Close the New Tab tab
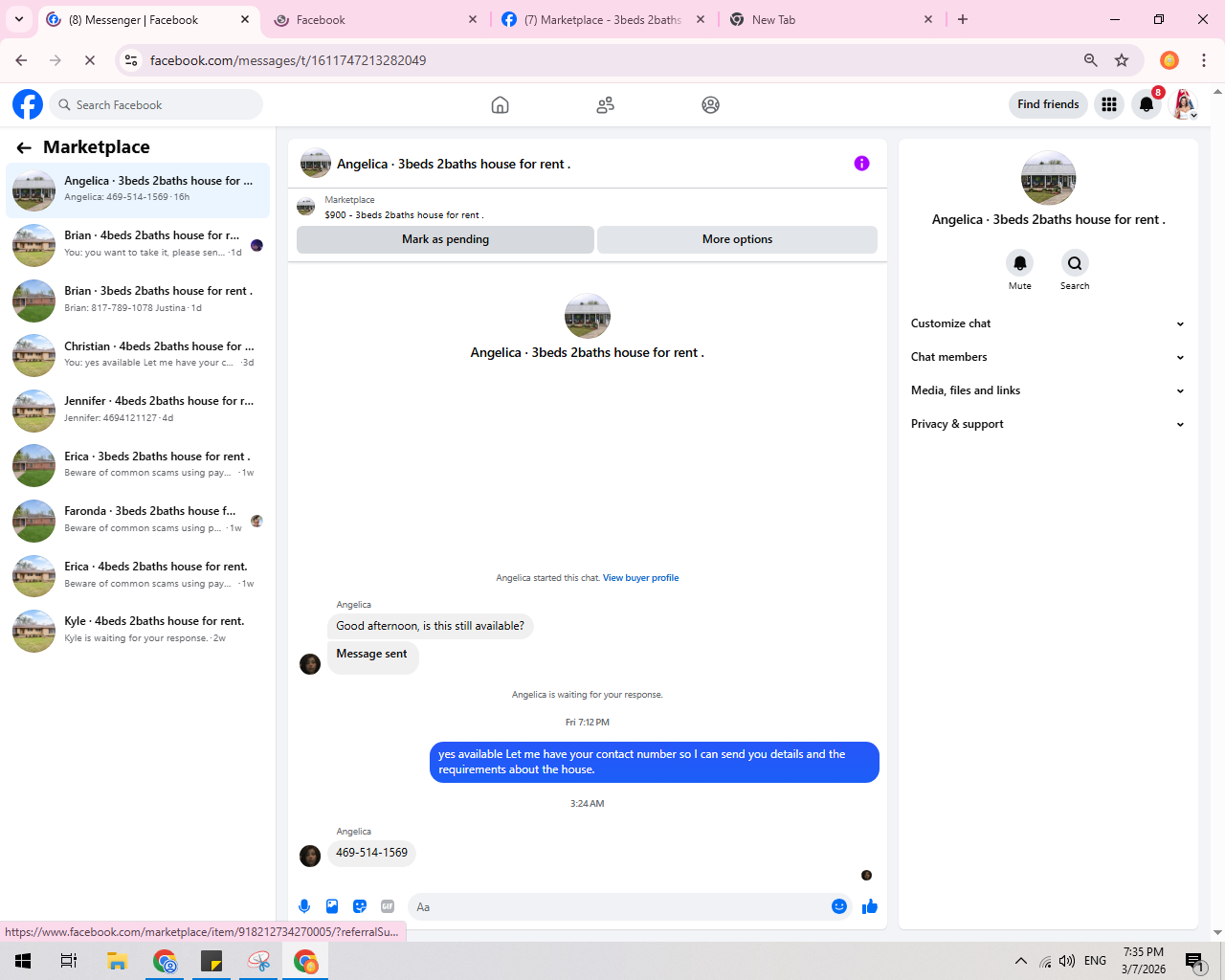Image resolution: width=1225 pixels, height=980 pixels. [x=928, y=19]
